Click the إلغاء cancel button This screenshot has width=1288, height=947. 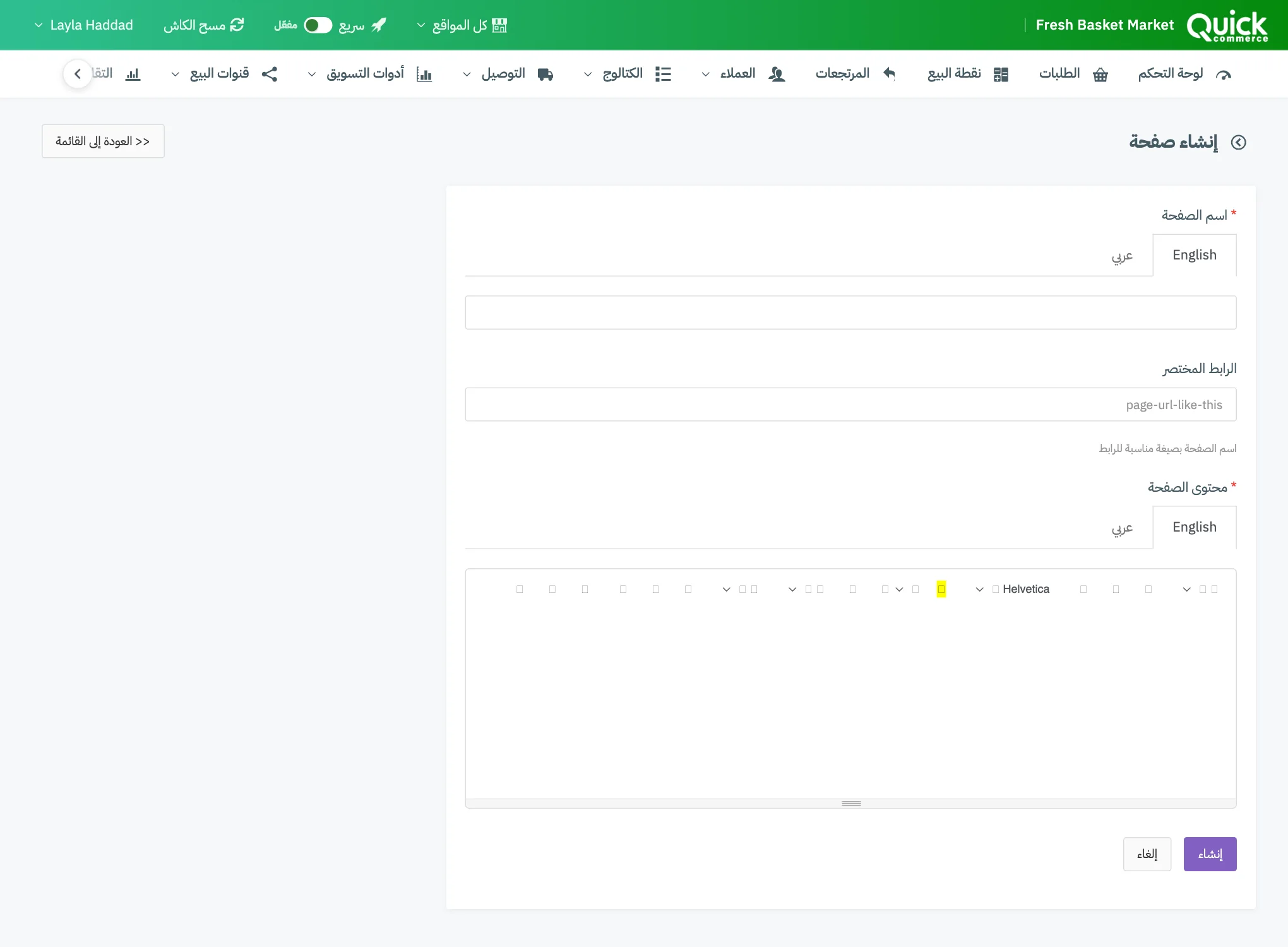[x=1147, y=854]
